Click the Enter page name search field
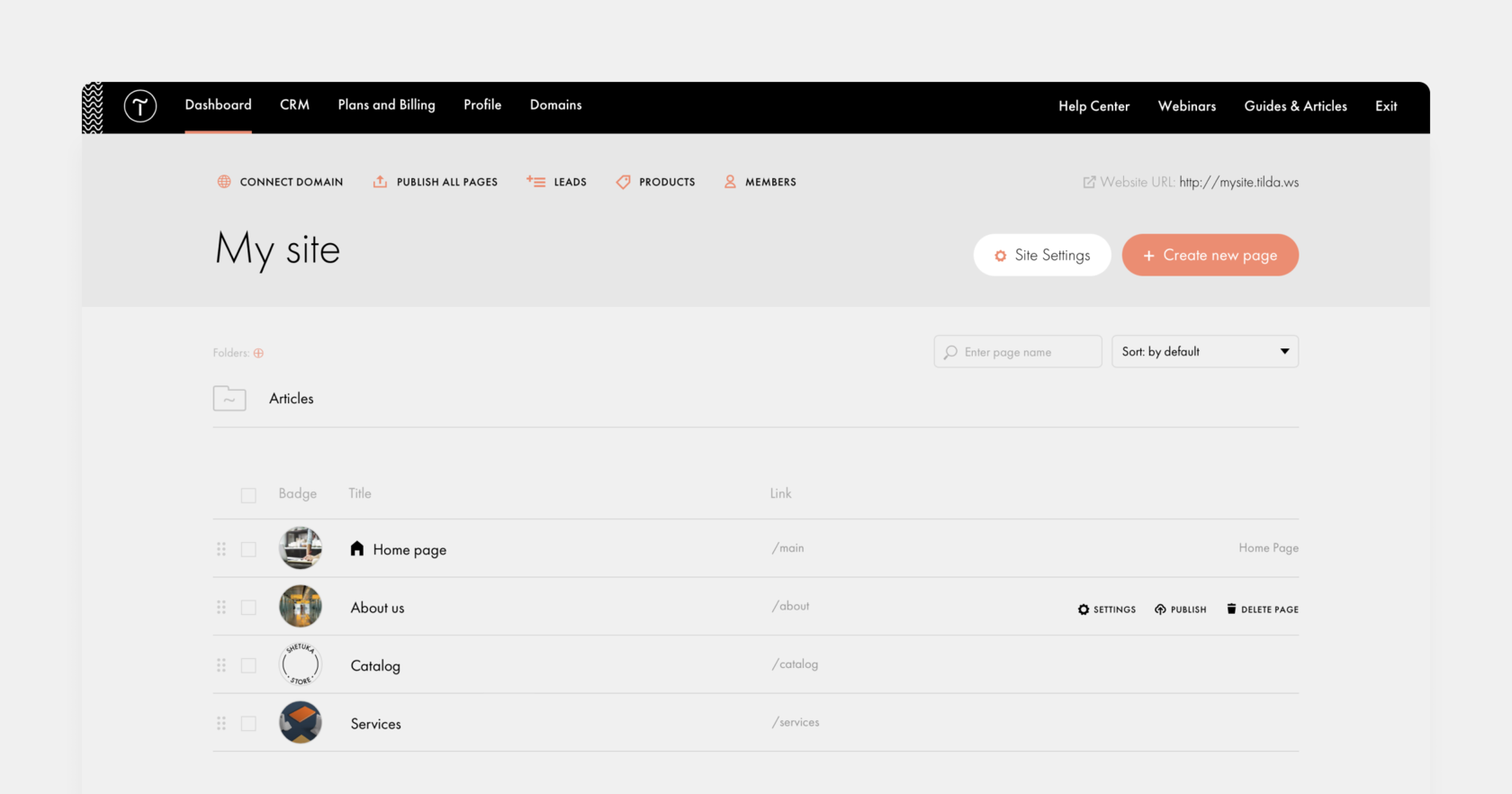Screen dimensions: 1512x794 [1018, 352]
